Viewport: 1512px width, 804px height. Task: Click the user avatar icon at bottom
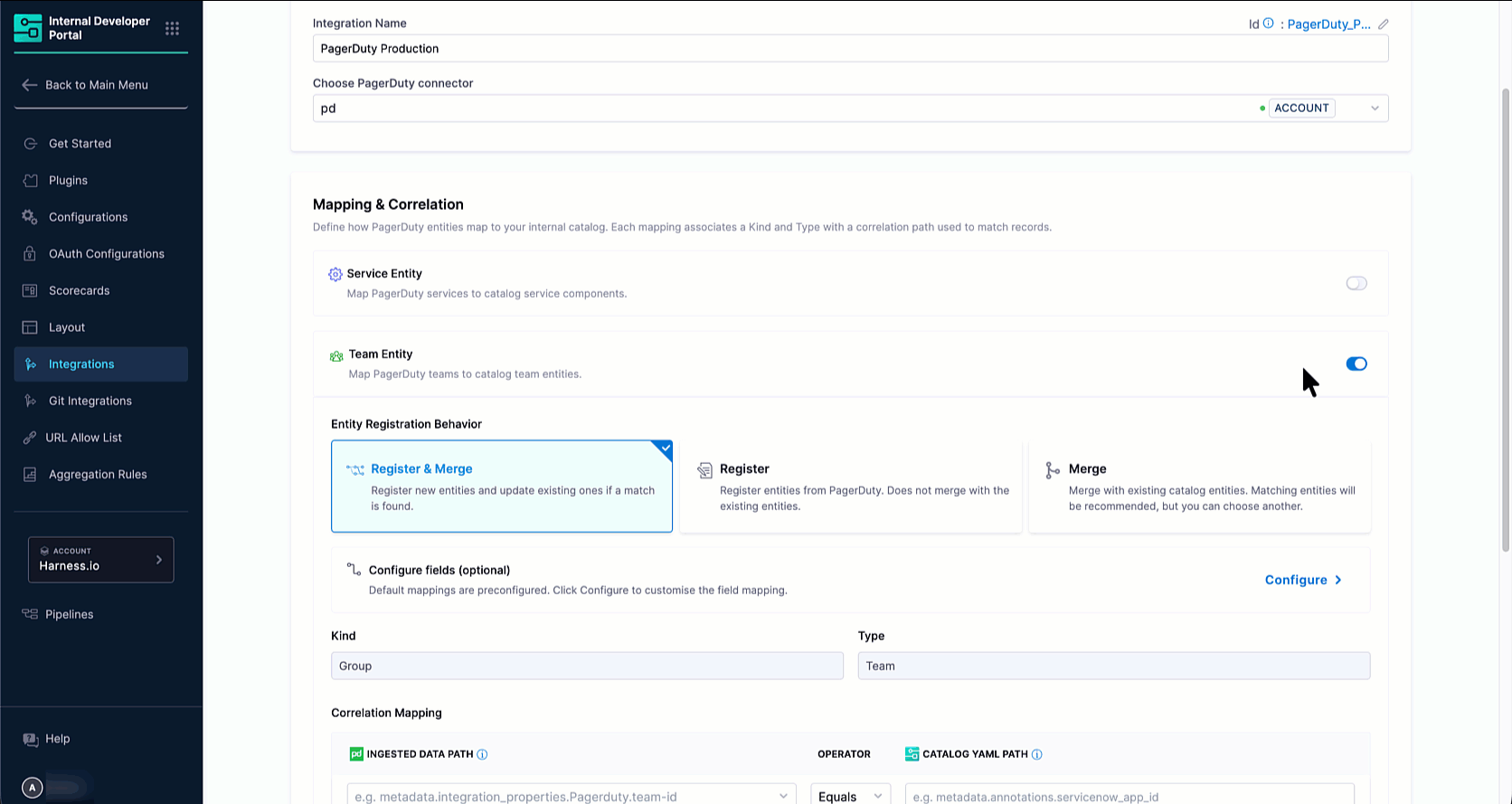point(32,788)
